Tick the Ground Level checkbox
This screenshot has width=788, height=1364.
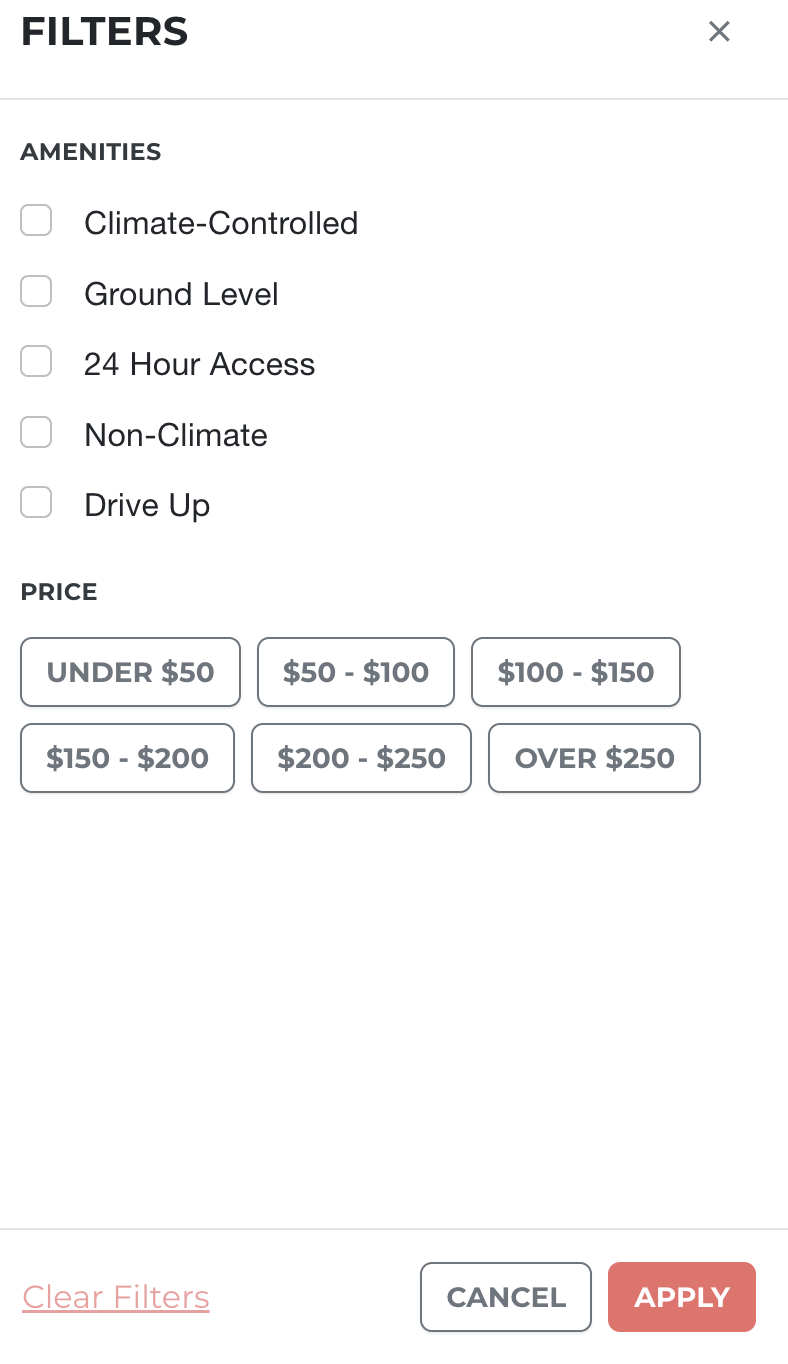(x=37, y=292)
